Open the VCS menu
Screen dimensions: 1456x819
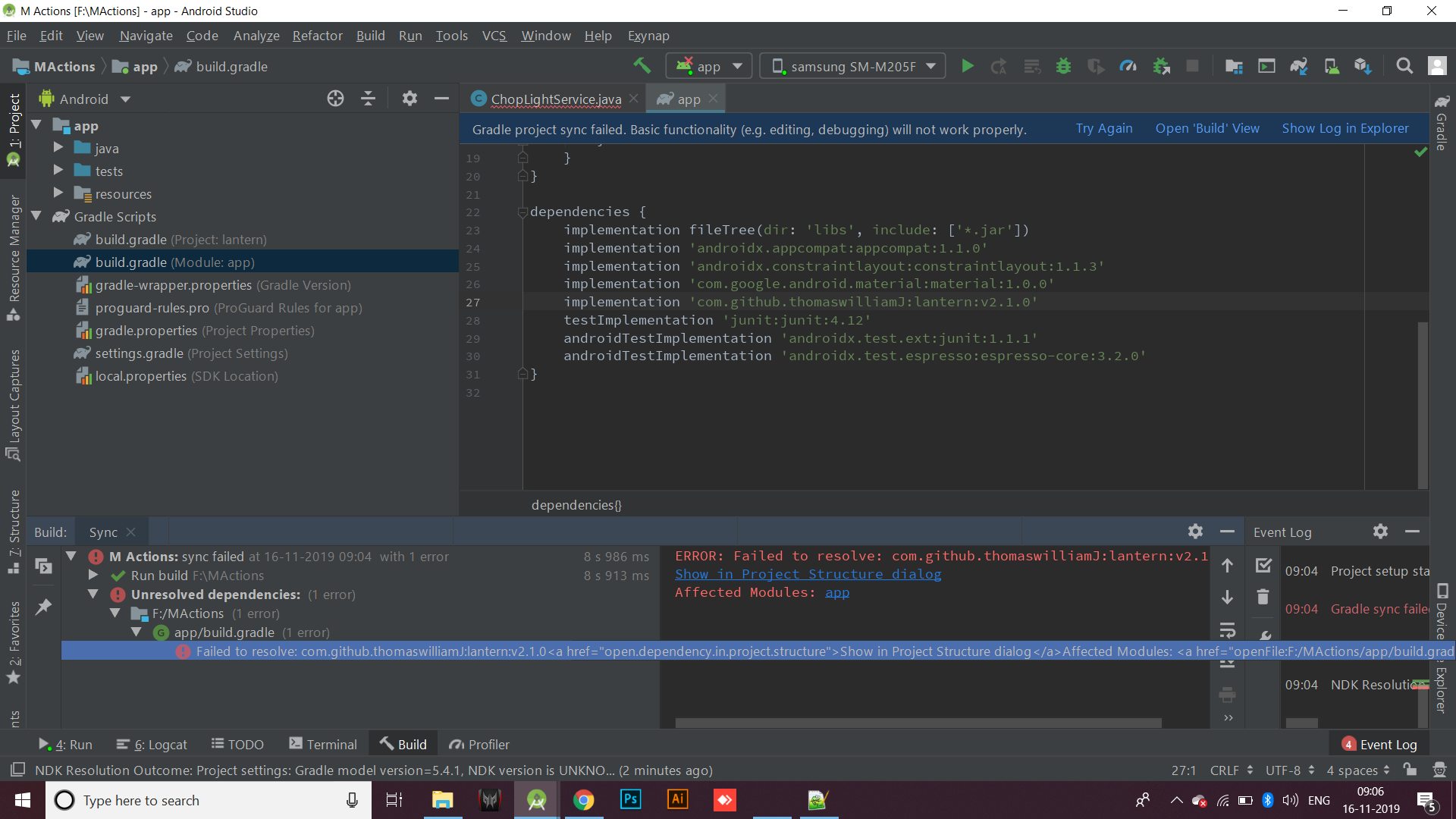(x=494, y=36)
